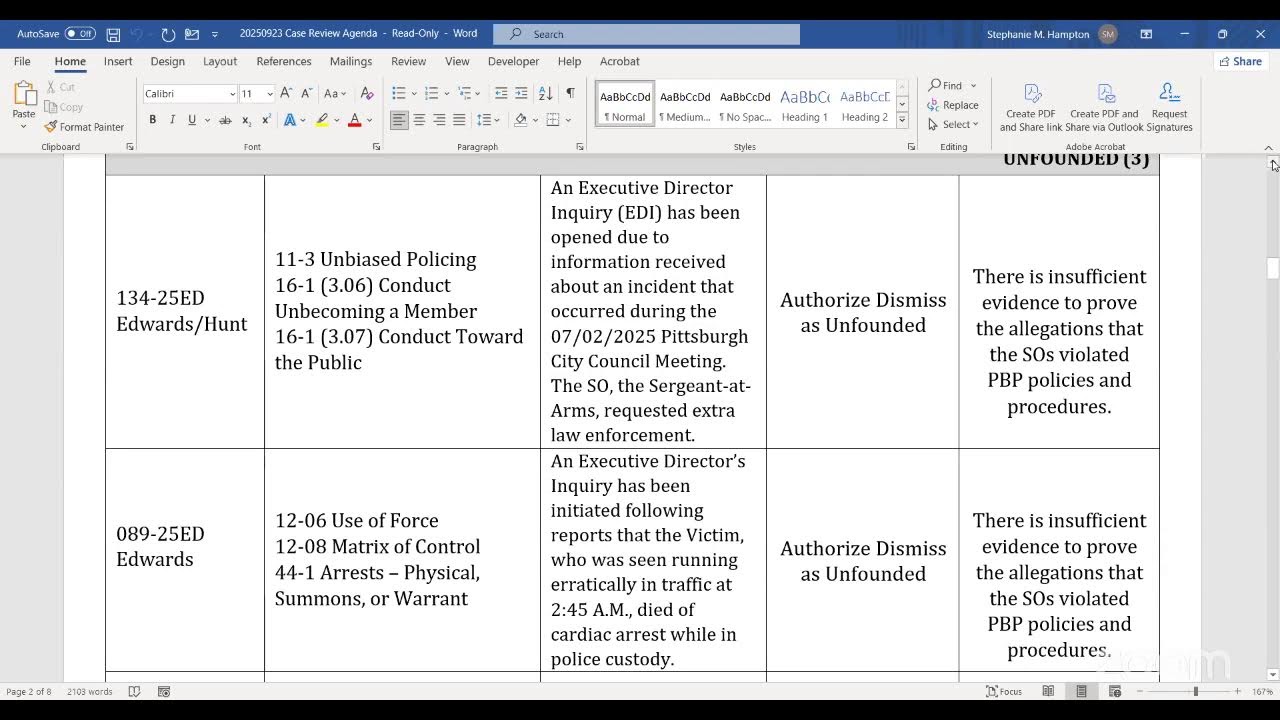
Task: Align paragraph text right
Action: 439,120
